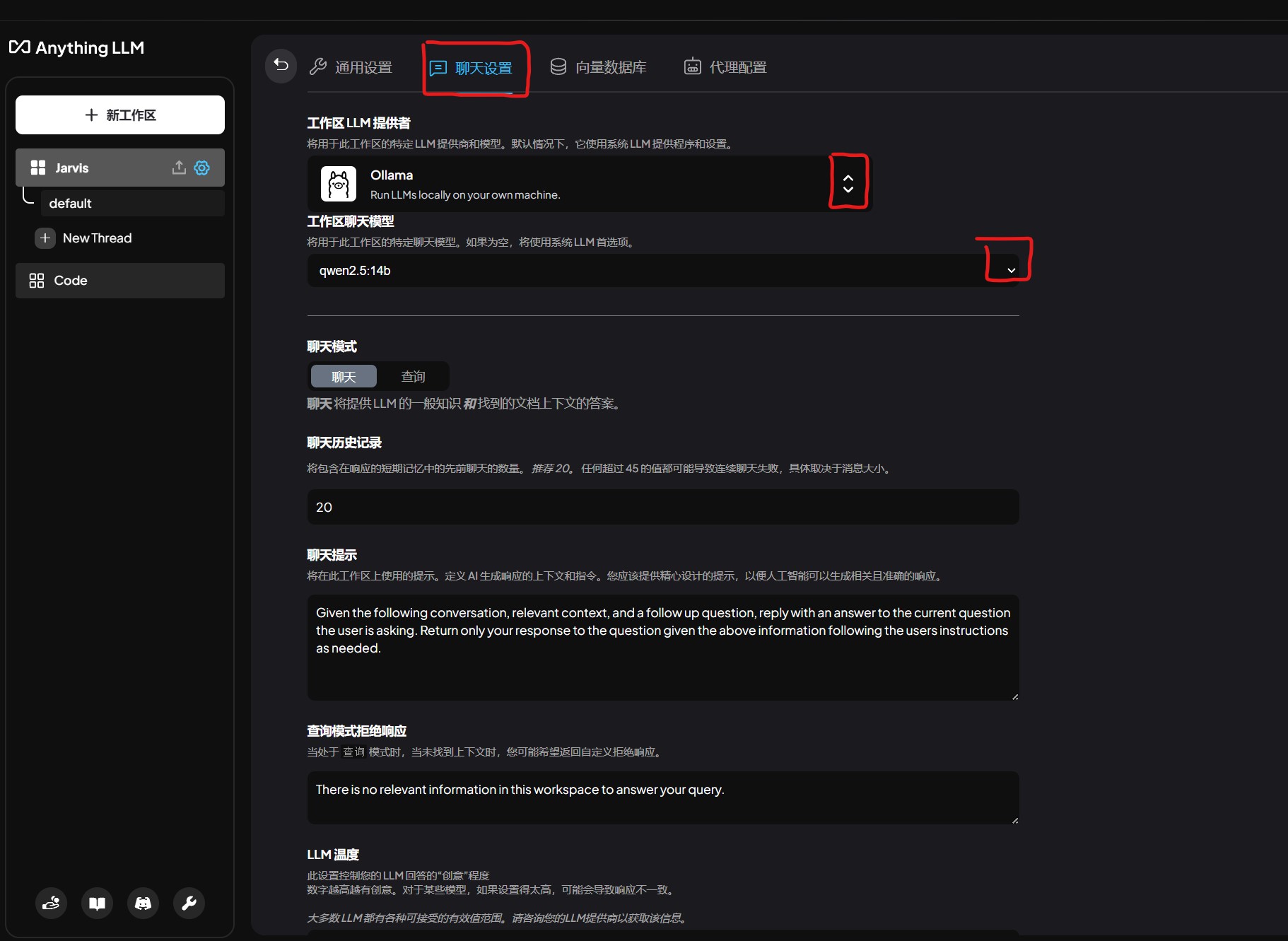Open the 通用设置 tab
Screen dimensions: 1288x941
[351, 67]
